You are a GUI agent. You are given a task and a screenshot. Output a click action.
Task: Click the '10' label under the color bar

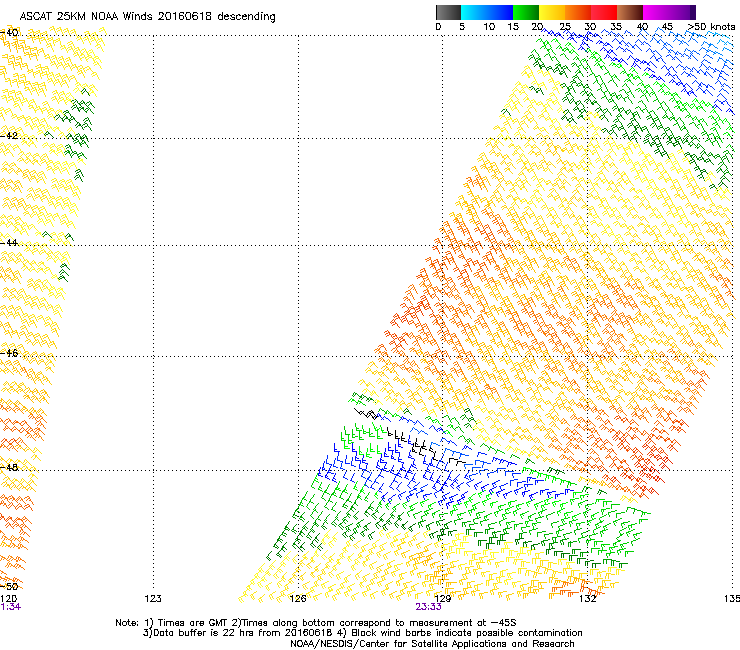[489, 27]
